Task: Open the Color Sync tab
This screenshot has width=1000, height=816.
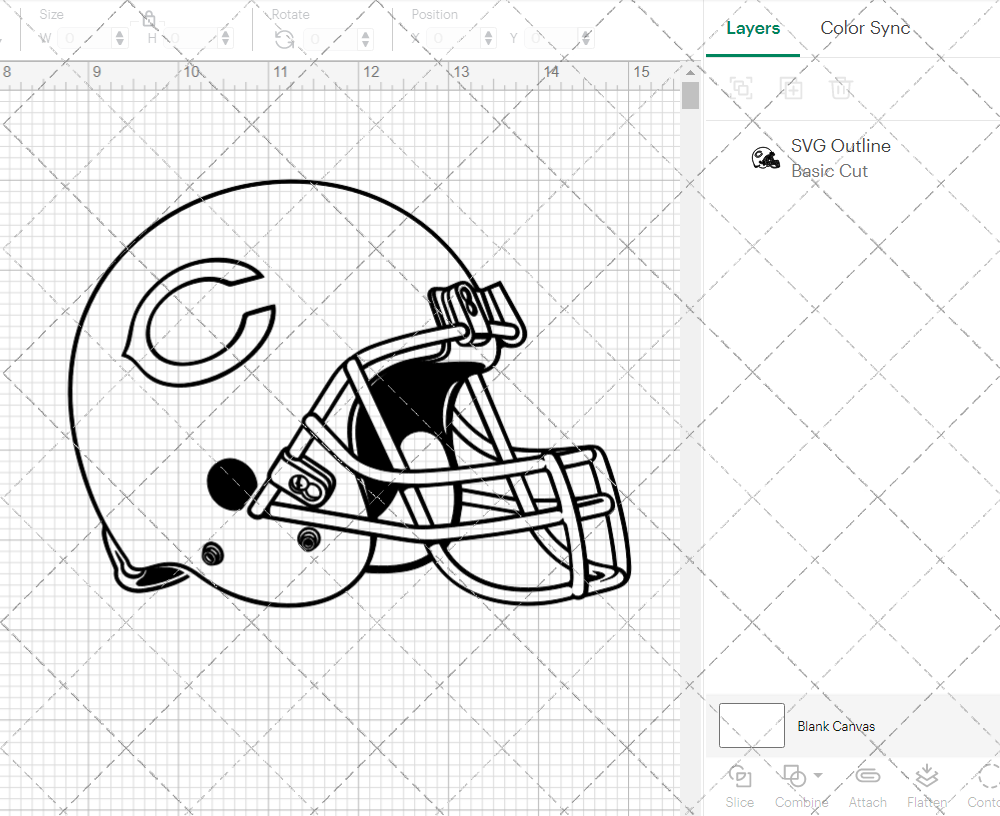Action: [x=864, y=28]
